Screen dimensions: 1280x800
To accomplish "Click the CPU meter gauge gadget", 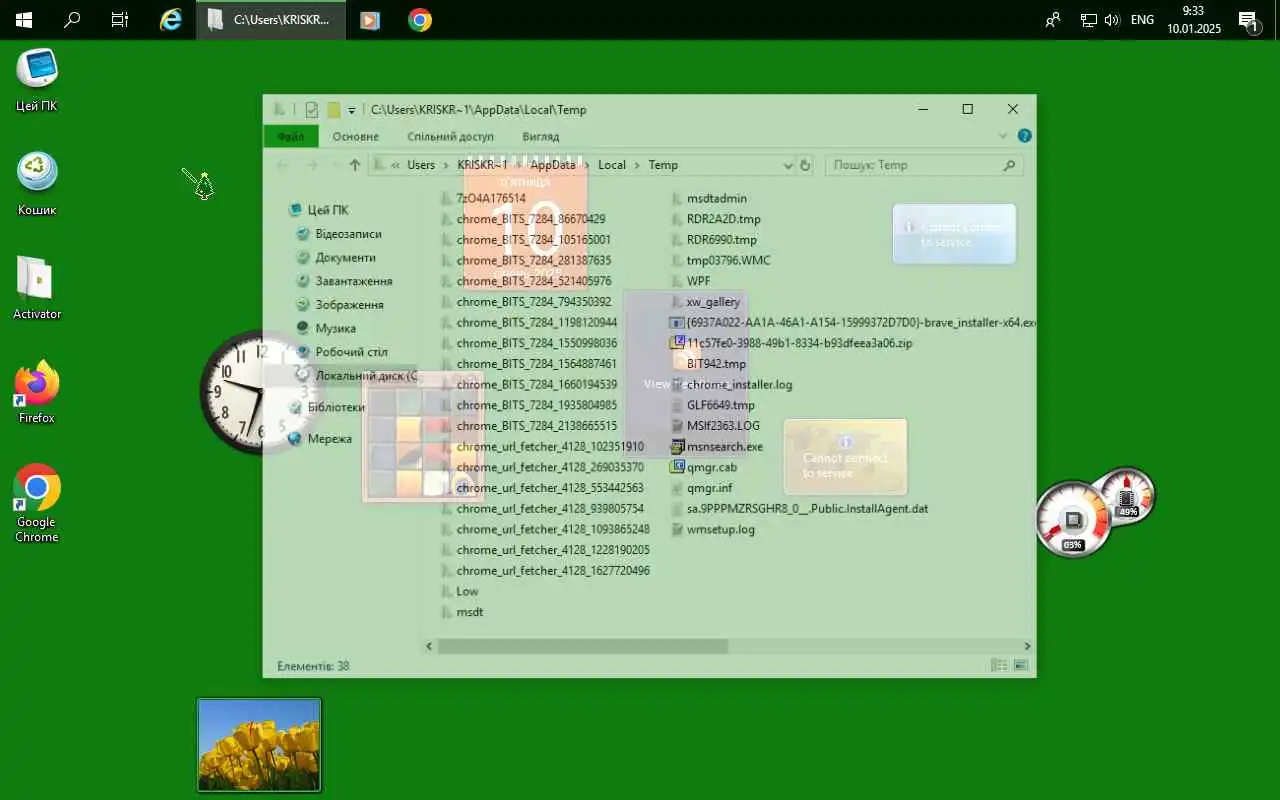I will point(1073,518).
